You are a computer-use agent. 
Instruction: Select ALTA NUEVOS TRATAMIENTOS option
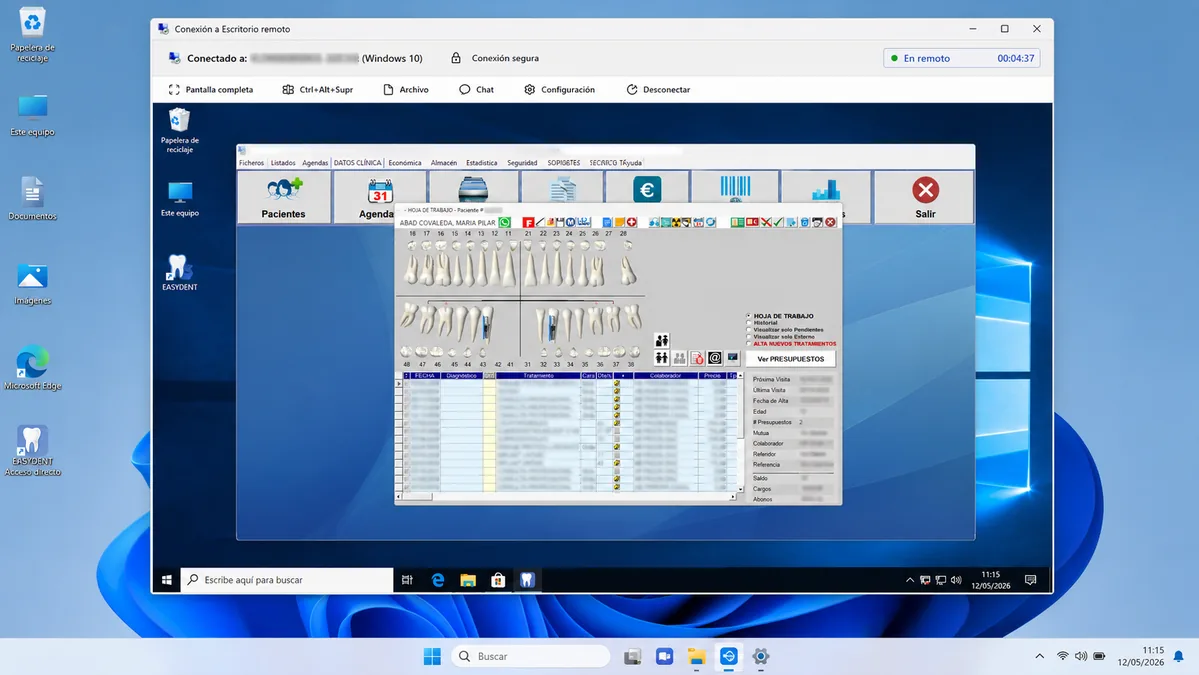749,343
